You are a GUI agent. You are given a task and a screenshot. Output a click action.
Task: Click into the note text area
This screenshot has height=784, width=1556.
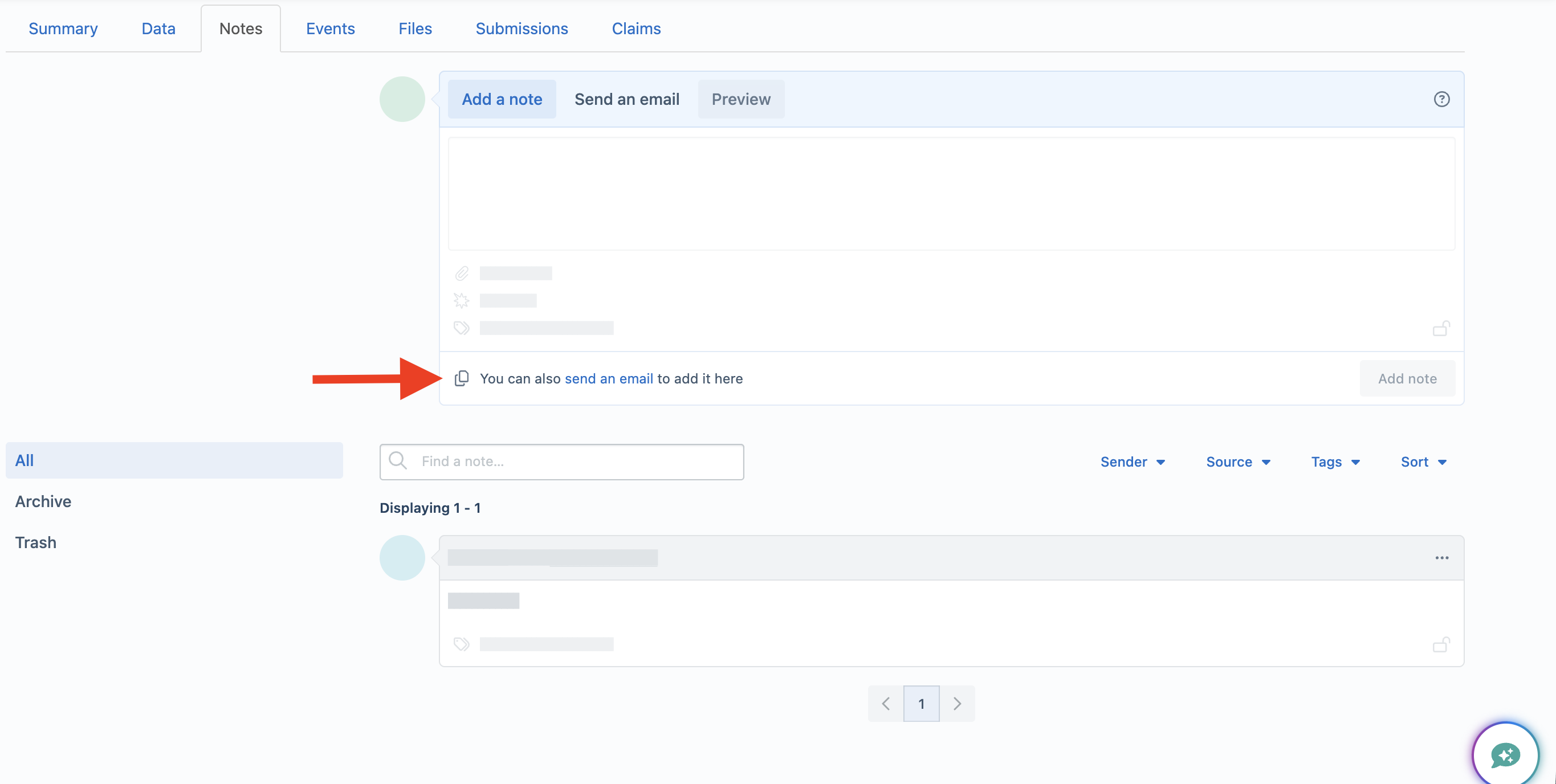[951, 193]
